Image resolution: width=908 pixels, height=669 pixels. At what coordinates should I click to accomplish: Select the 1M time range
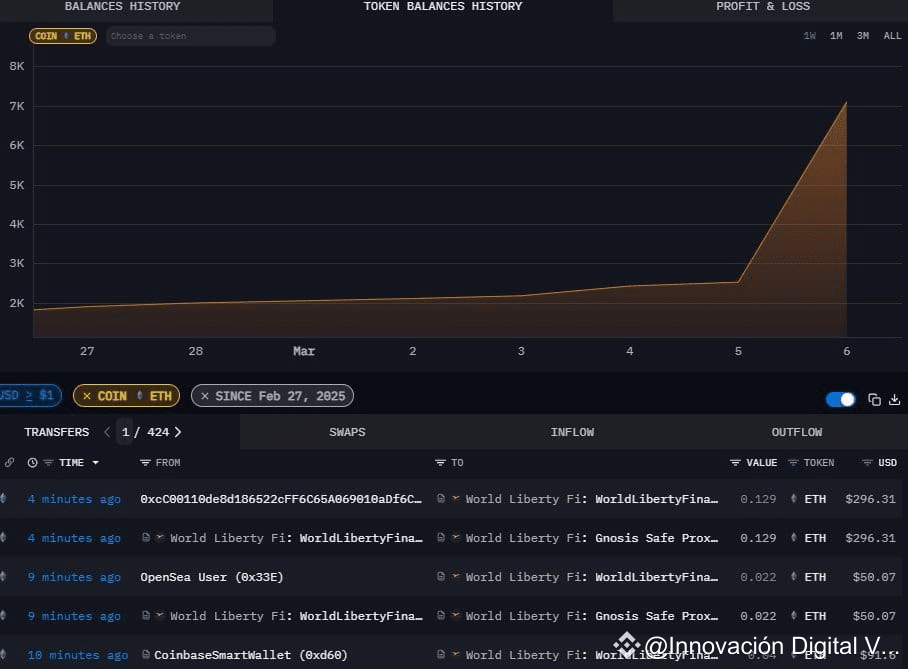836,35
